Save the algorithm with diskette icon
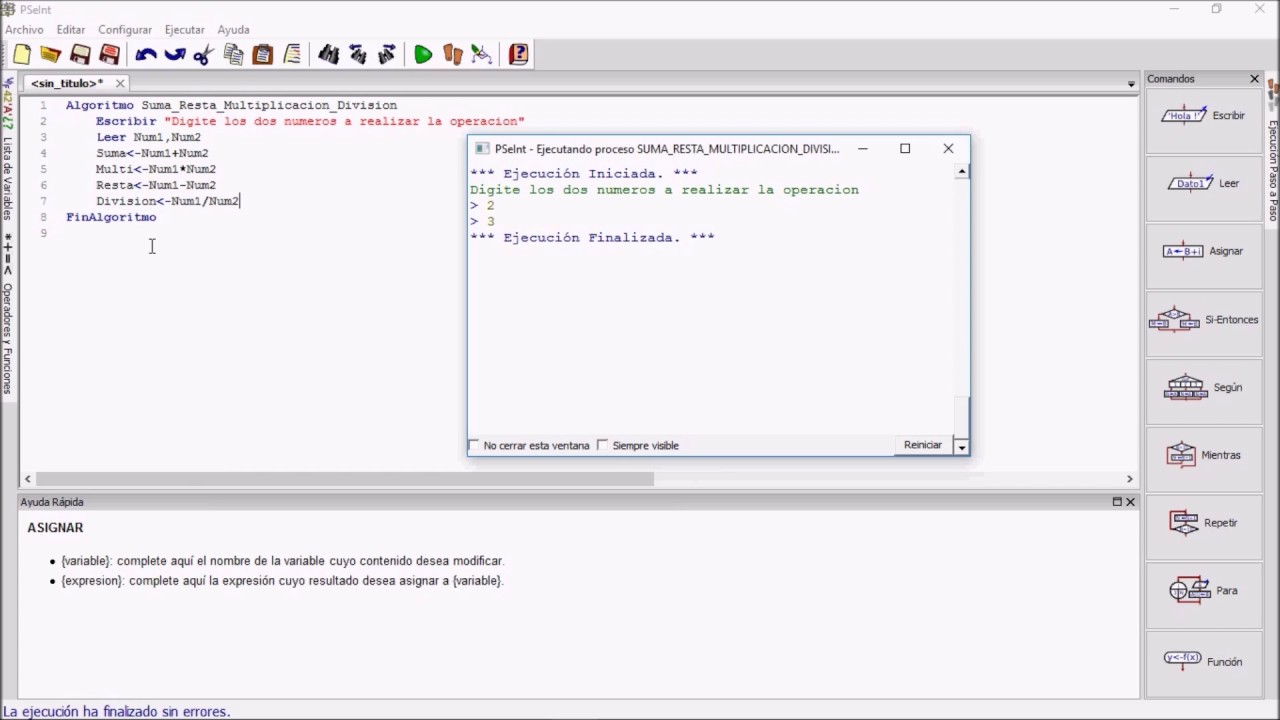The width and height of the screenshot is (1280, 720). pos(80,54)
